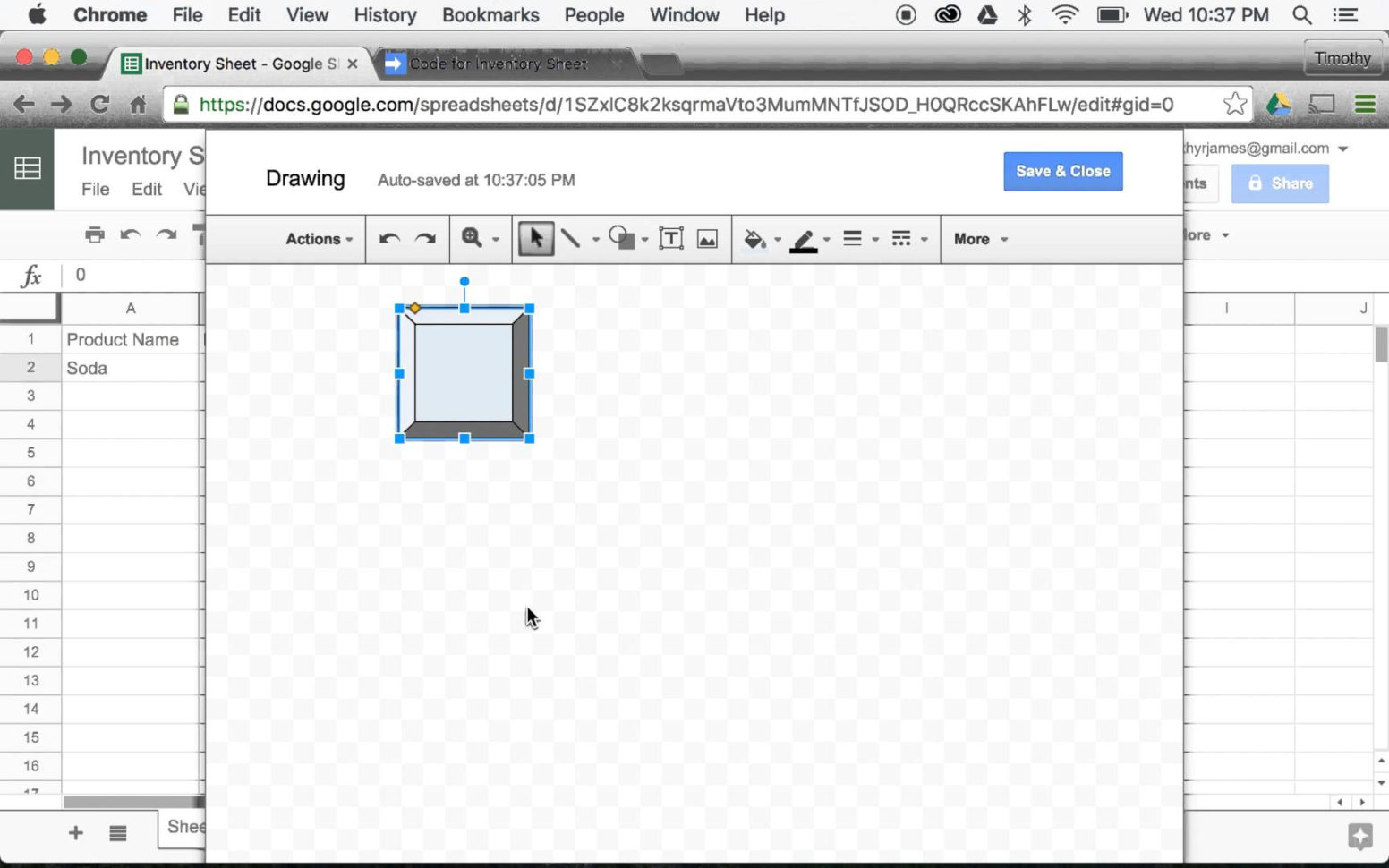Activate the Zoom tool
This screenshot has width=1389, height=868.
coord(474,238)
